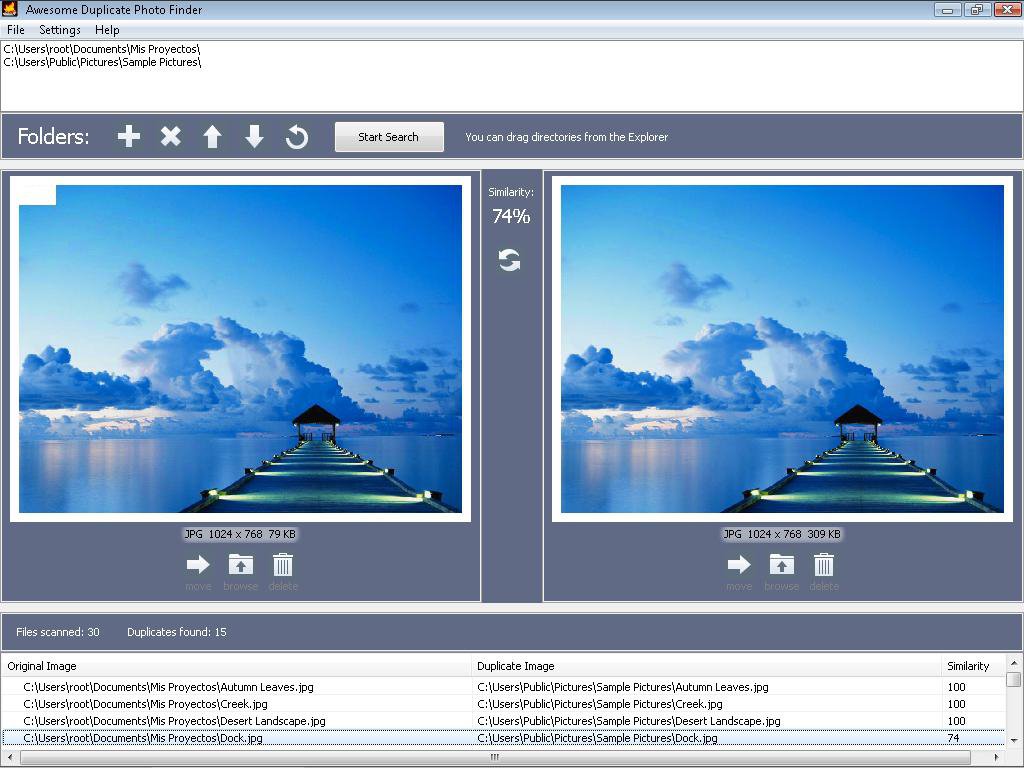The image size is (1024, 768).
Task: Click the left Dock preview image
Action: coord(240,349)
